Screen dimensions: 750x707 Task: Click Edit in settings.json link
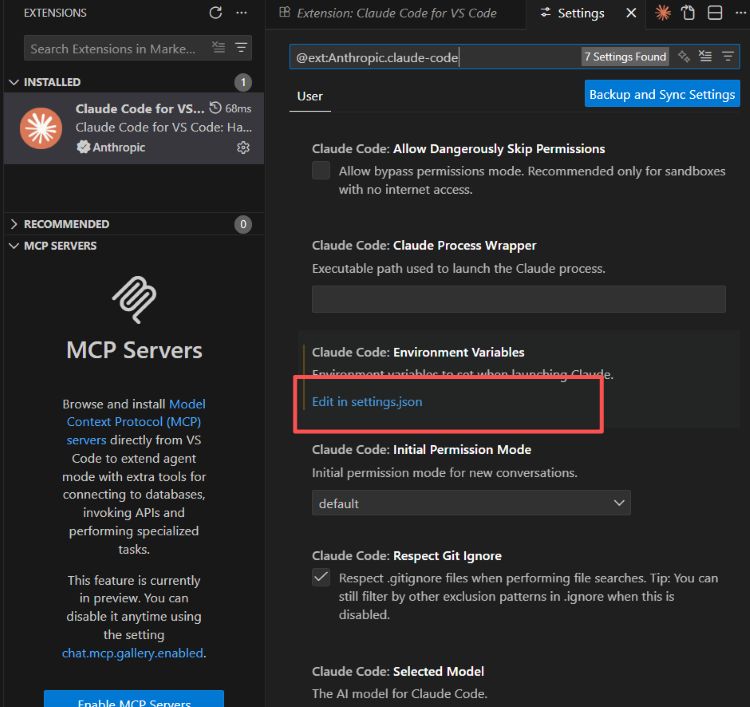[x=367, y=402]
